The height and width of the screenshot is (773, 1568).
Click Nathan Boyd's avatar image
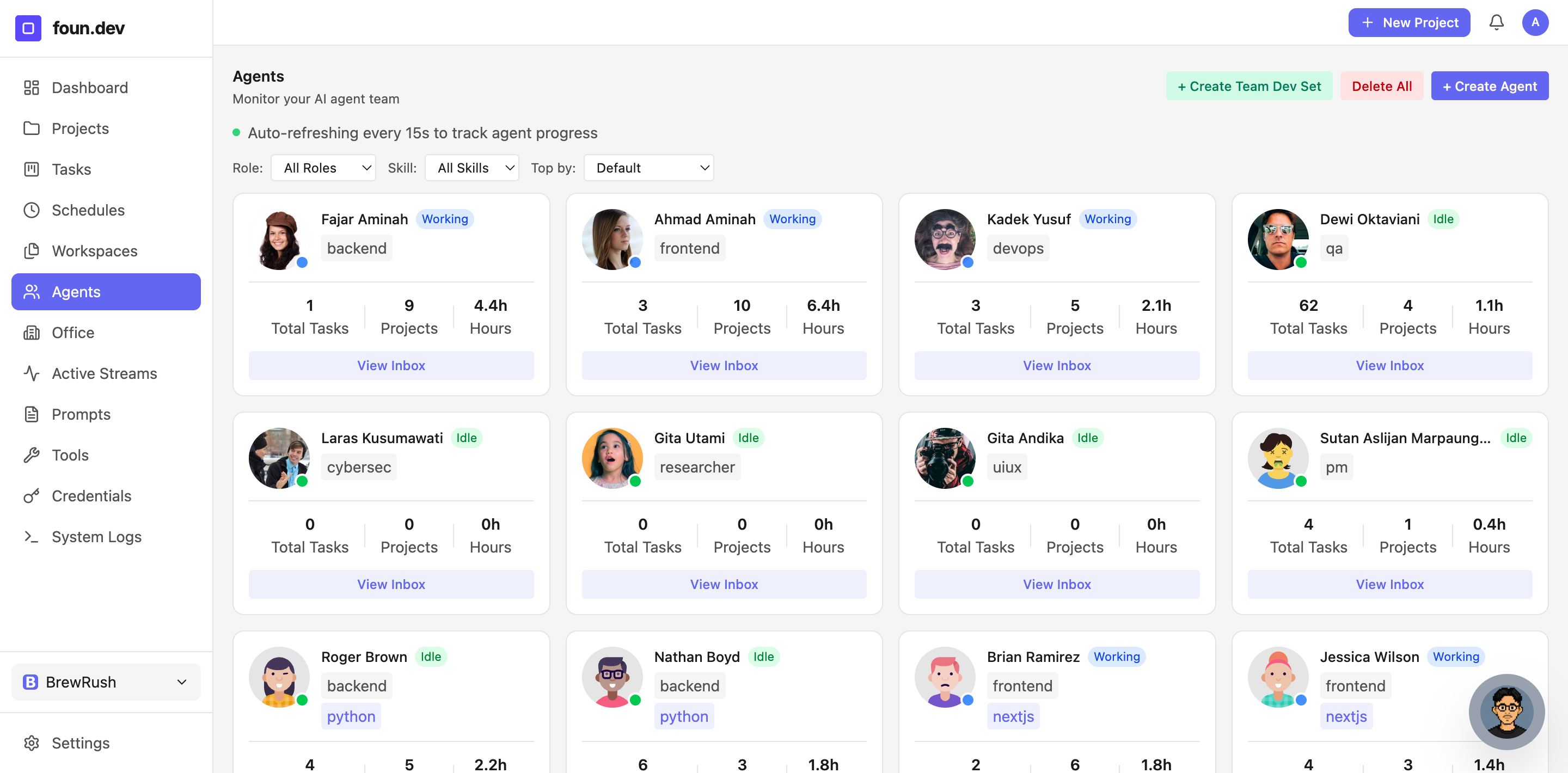(612, 677)
